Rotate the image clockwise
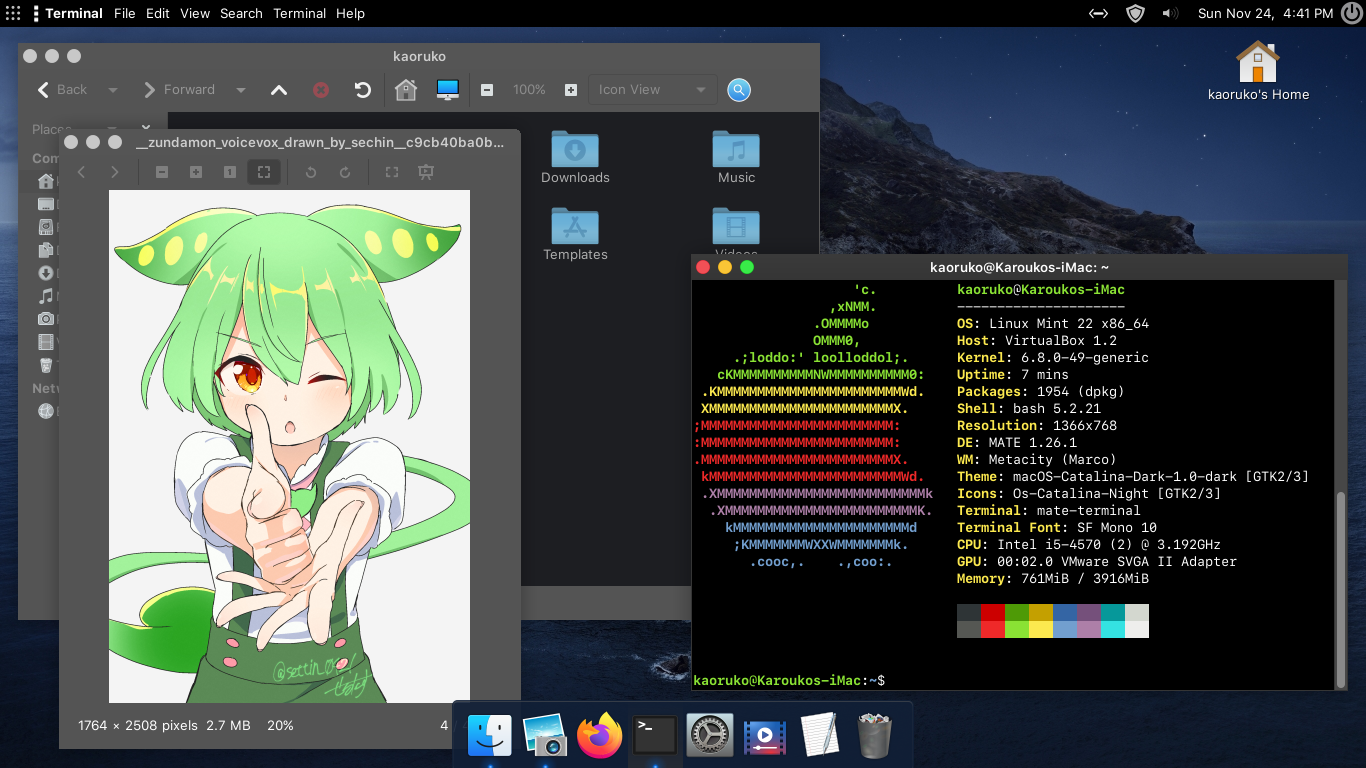 (x=345, y=172)
